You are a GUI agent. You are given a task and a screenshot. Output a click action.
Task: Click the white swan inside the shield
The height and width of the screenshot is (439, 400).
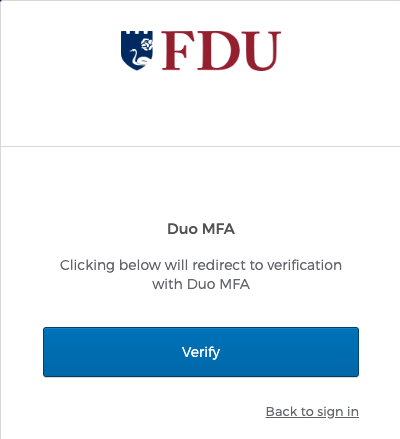tap(138, 58)
